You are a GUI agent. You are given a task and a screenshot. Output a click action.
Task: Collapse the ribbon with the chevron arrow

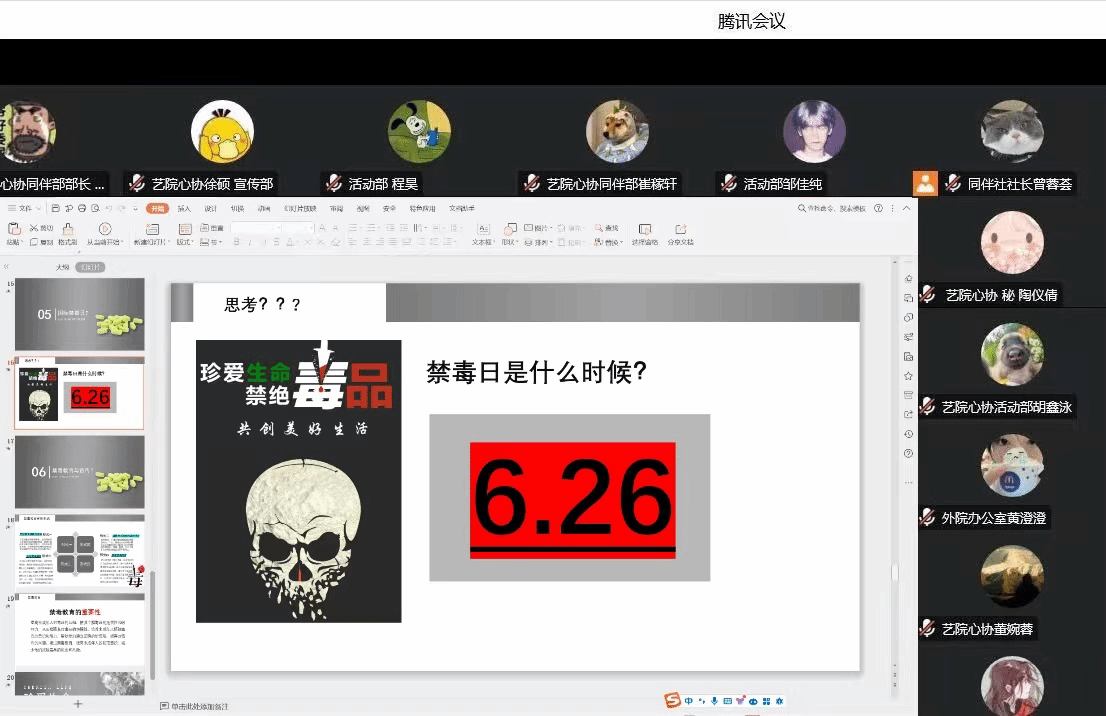pyautogui.click(x=906, y=208)
